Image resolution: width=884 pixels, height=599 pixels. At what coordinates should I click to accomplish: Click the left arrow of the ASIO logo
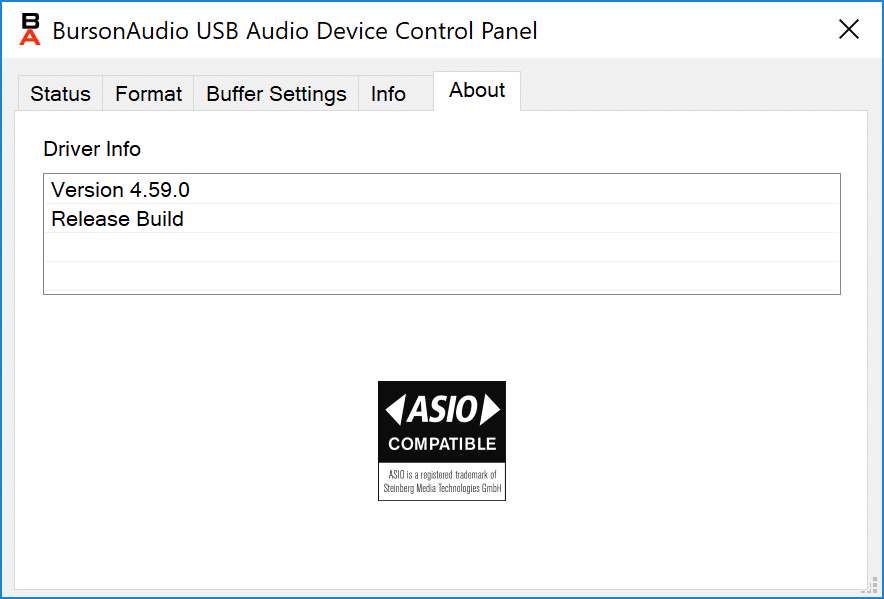click(x=394, y=409)
